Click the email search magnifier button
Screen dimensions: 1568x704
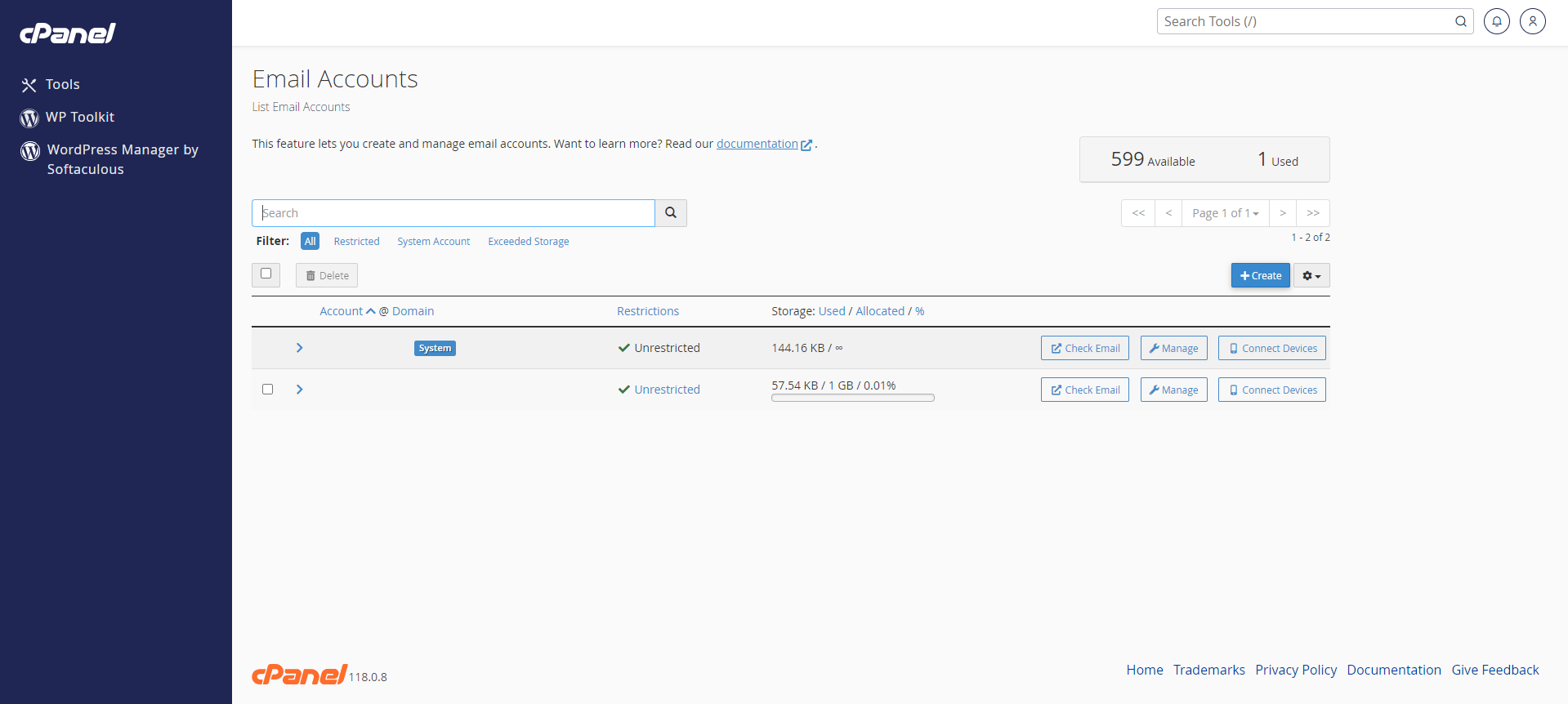tap(671, 213)
